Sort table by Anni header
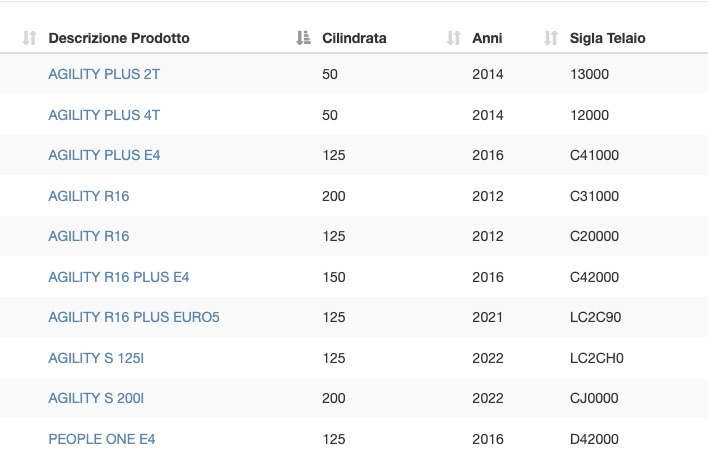708x465 pixels. click(x=487, y=38)
